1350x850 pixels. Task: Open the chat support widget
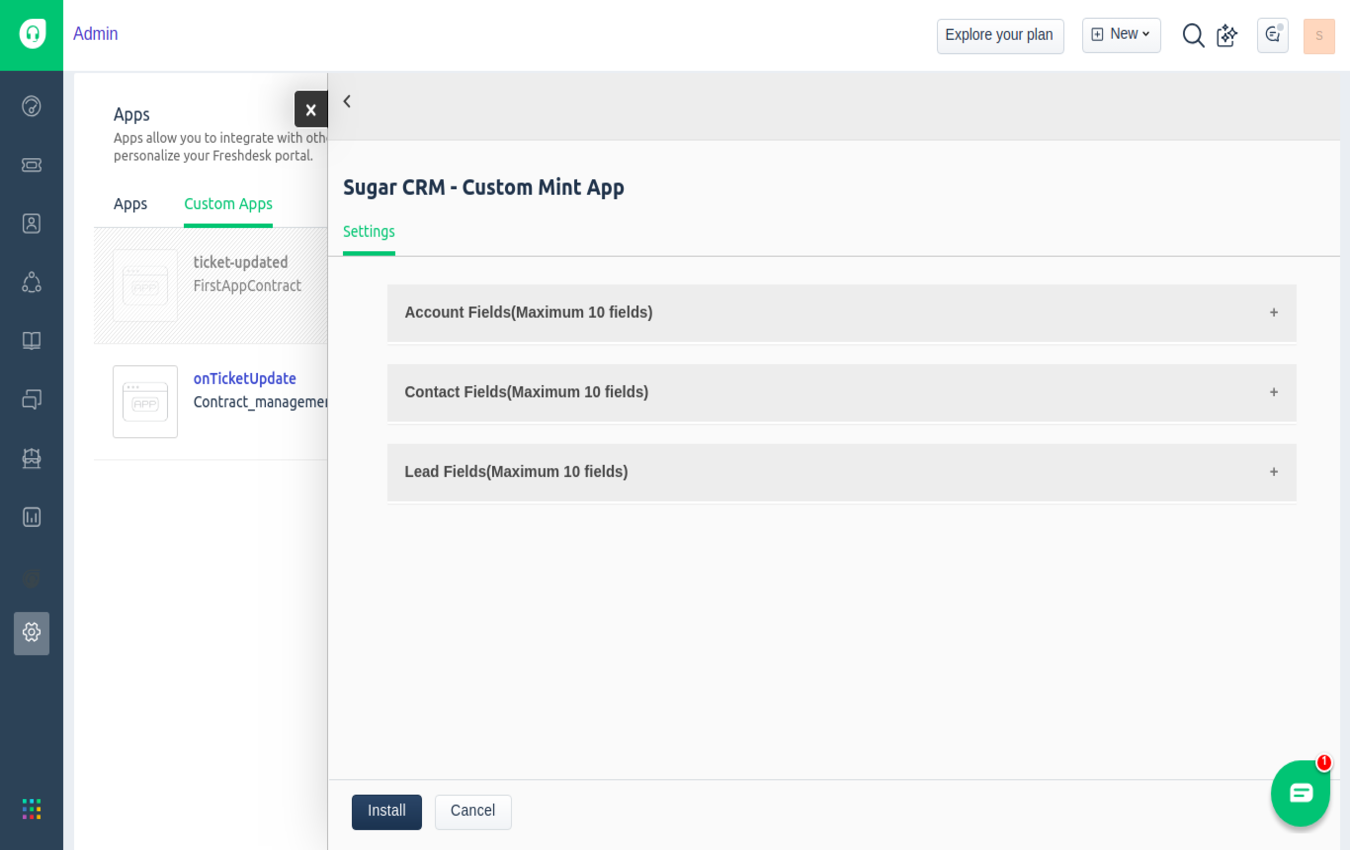click(1300, 793)
